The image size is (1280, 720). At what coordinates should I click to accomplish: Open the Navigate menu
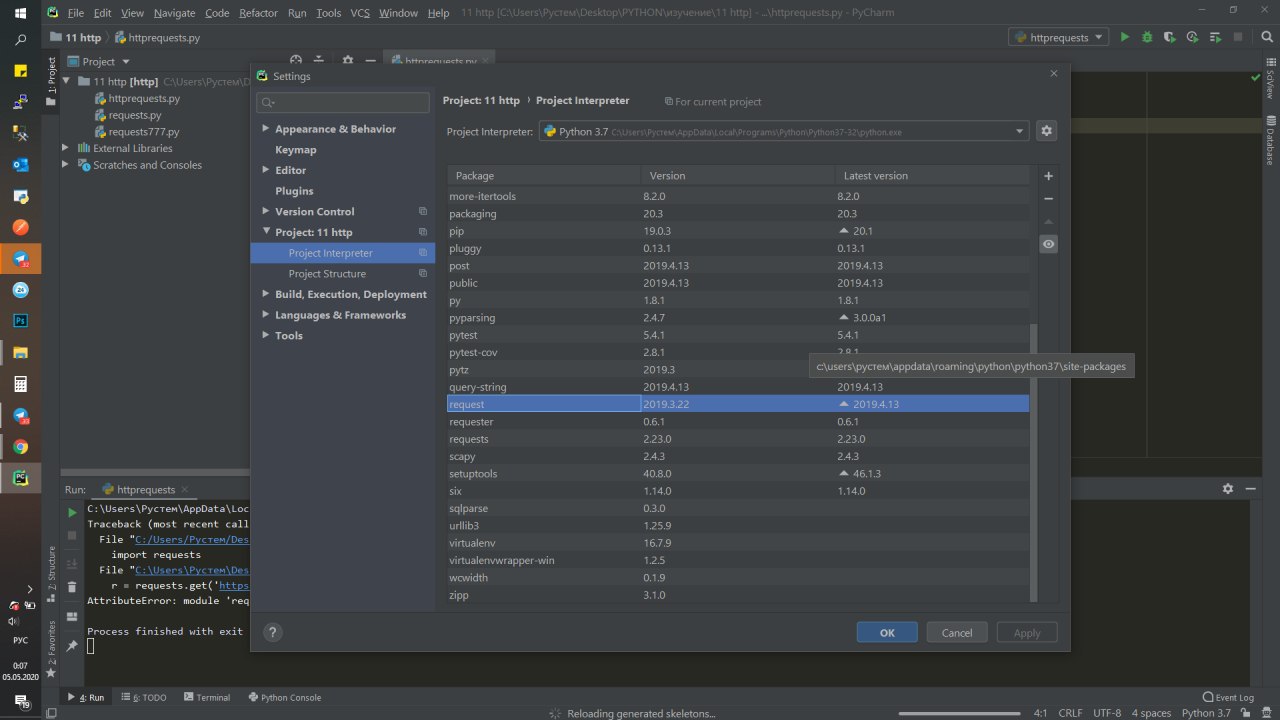tap(174, 13)
